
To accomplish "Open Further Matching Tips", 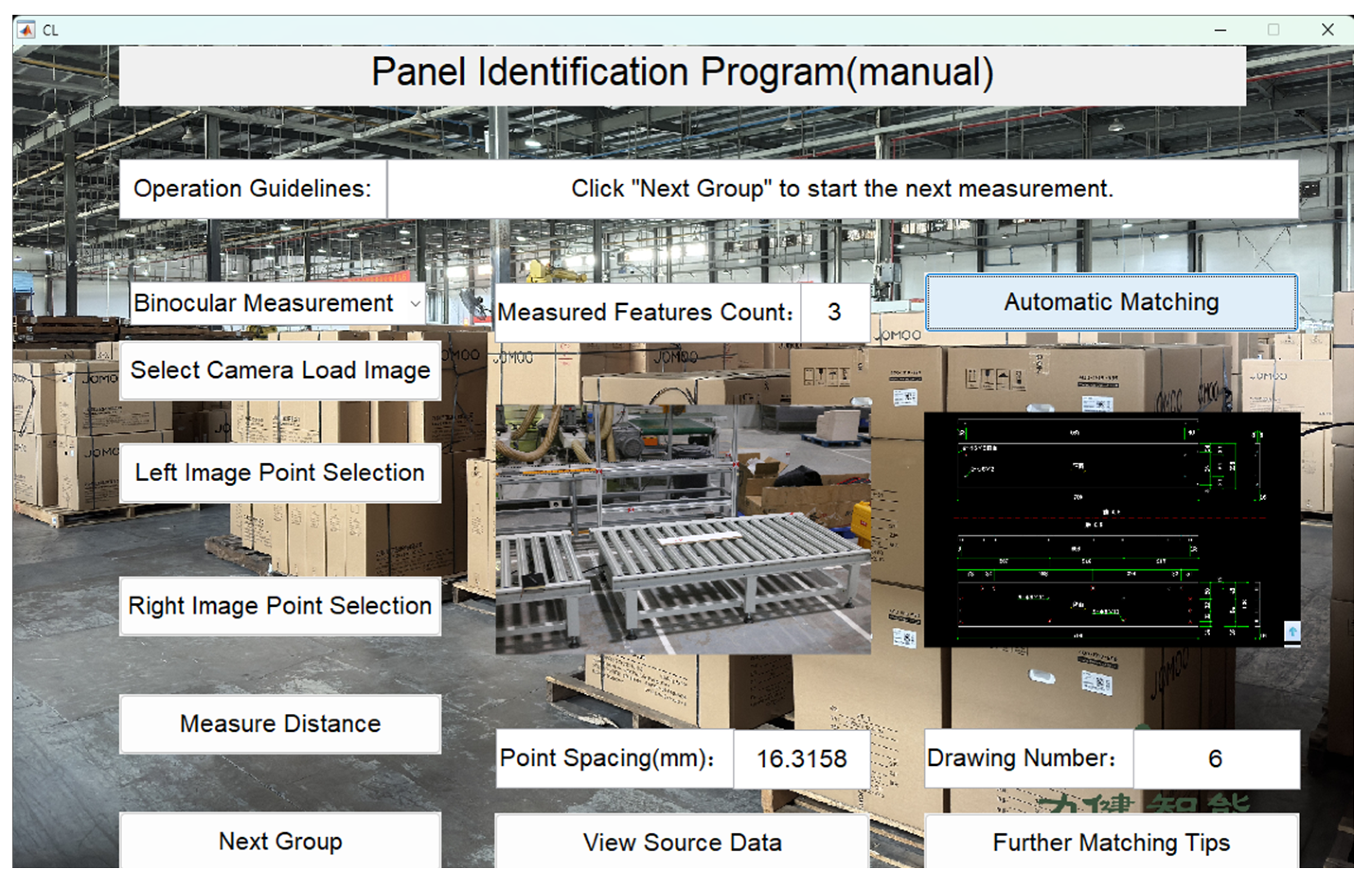I will click(1111, 842).
